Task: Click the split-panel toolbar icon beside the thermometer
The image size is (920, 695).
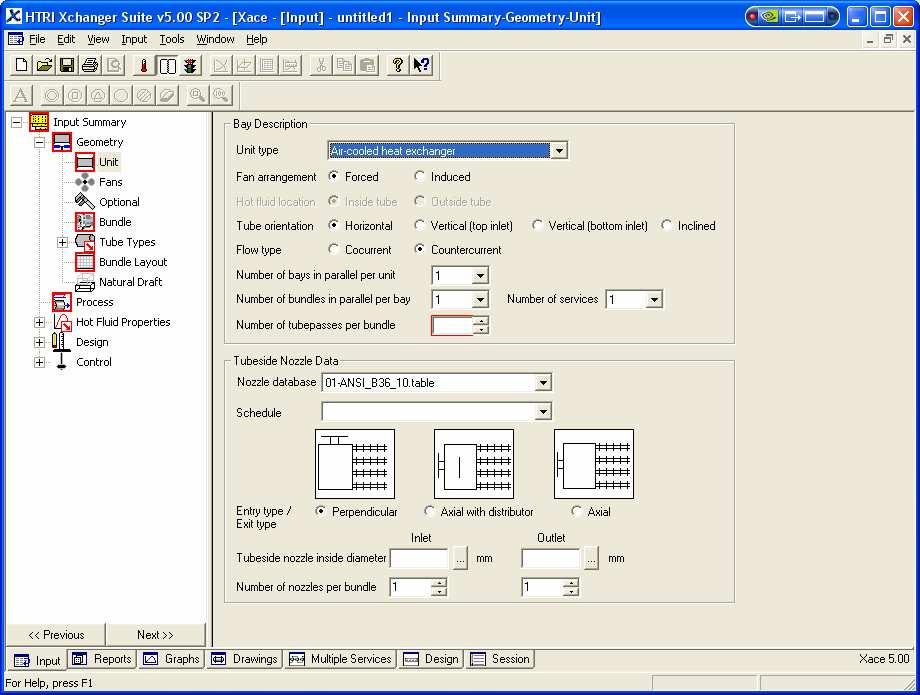Action: 167,65
